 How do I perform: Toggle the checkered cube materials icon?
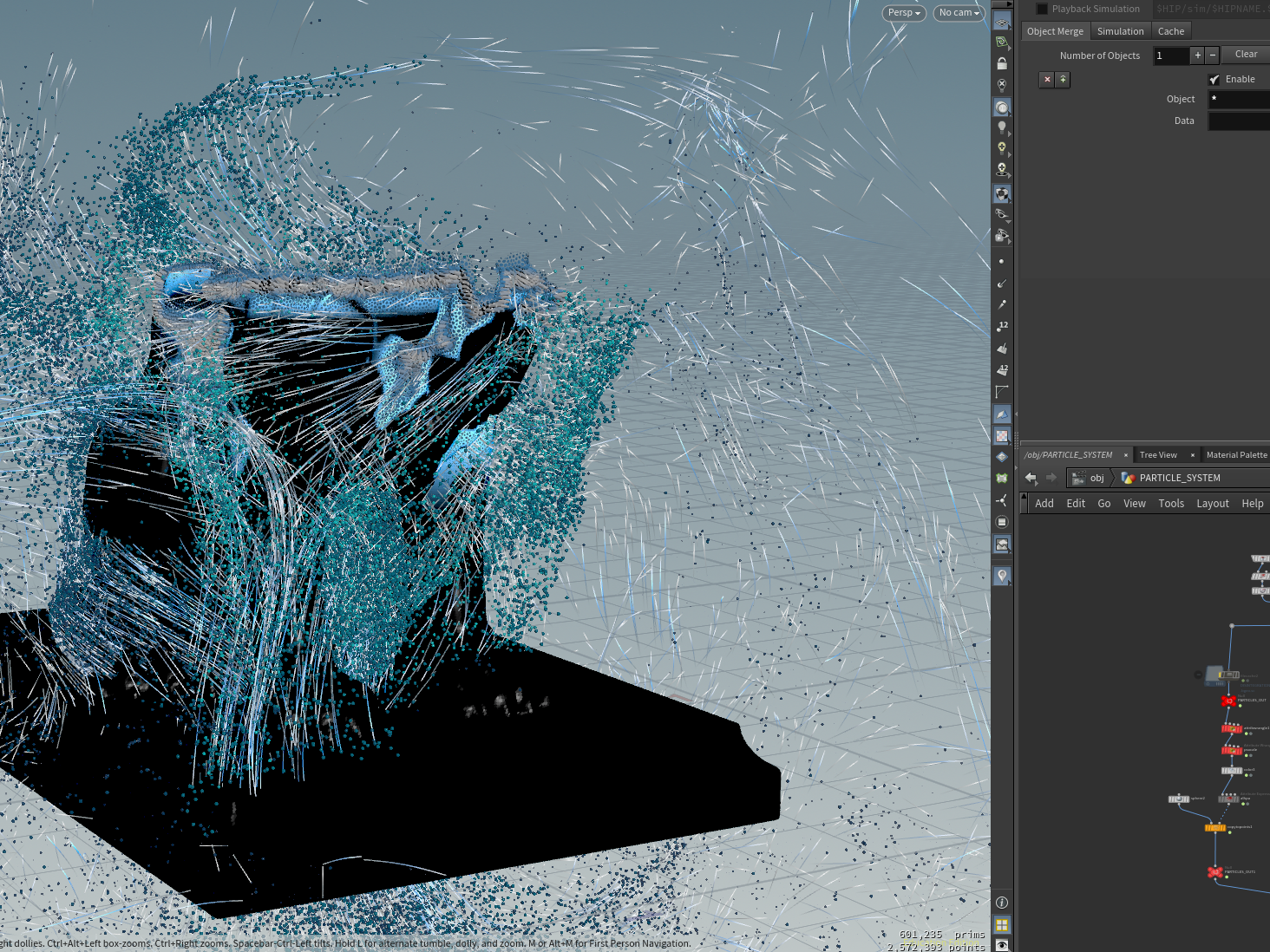pyautogui.click(x=1002, y=193)
